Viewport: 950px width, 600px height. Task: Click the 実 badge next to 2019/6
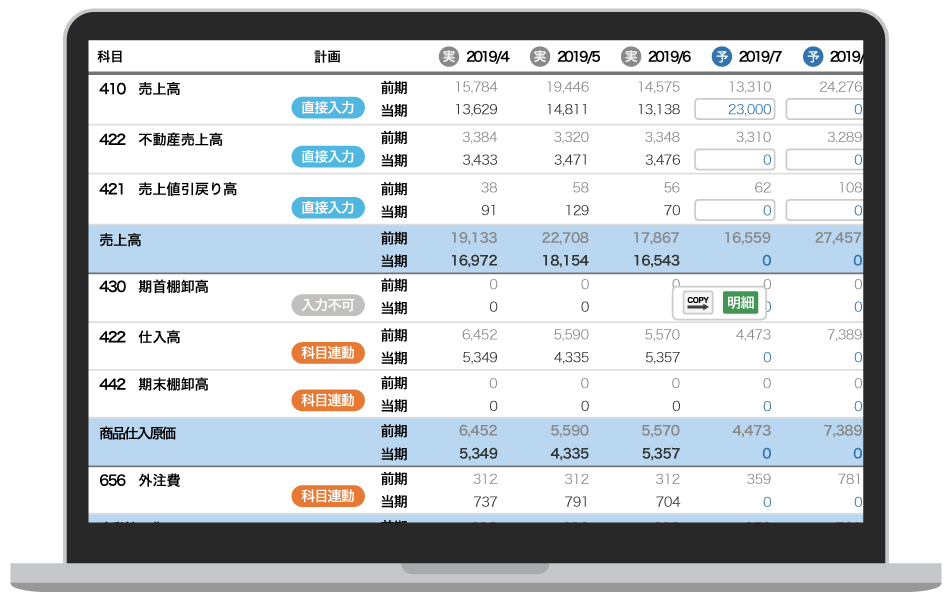(x=631, y=57)
